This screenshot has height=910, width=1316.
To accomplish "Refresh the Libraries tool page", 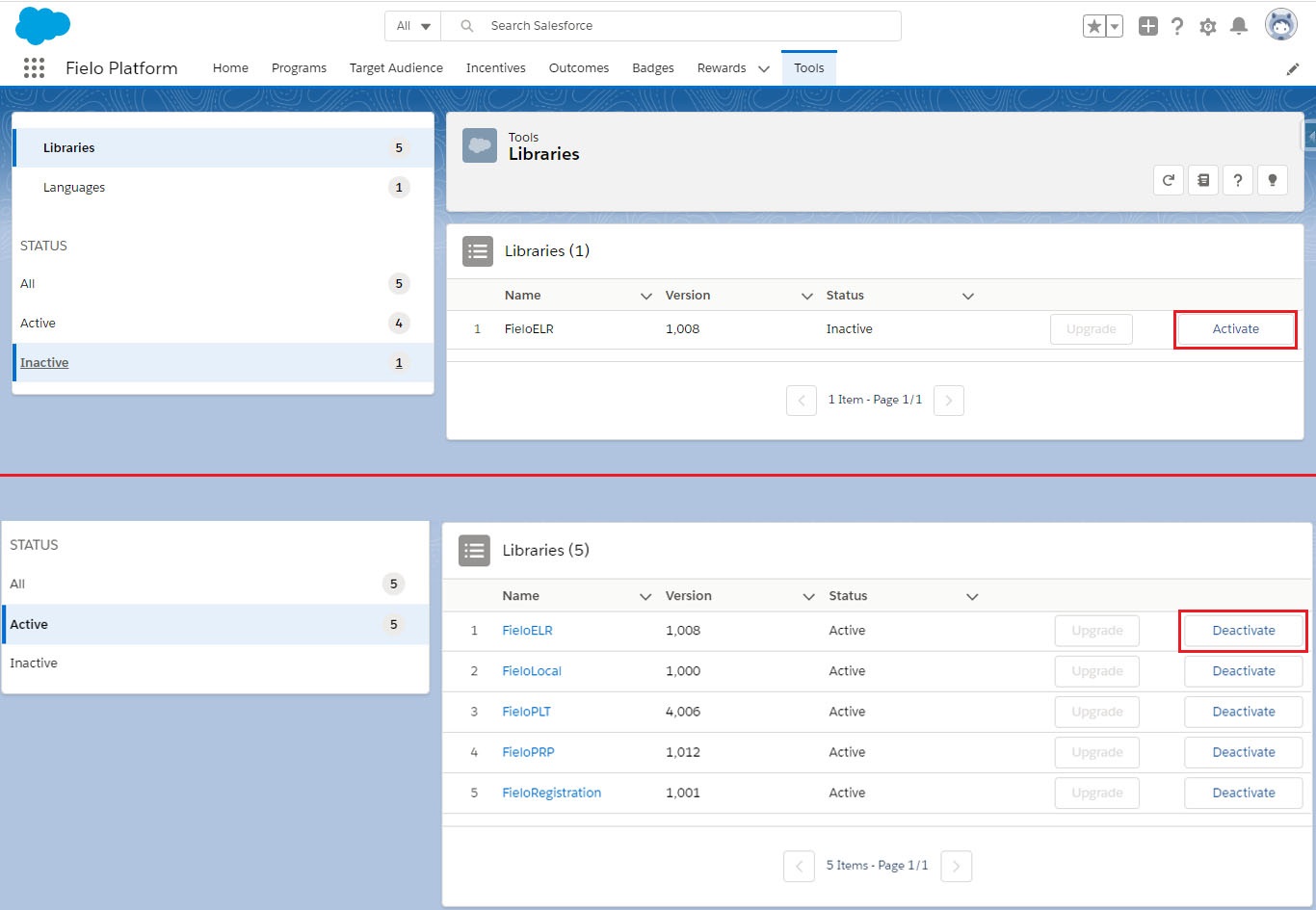I will point(1169,180).
